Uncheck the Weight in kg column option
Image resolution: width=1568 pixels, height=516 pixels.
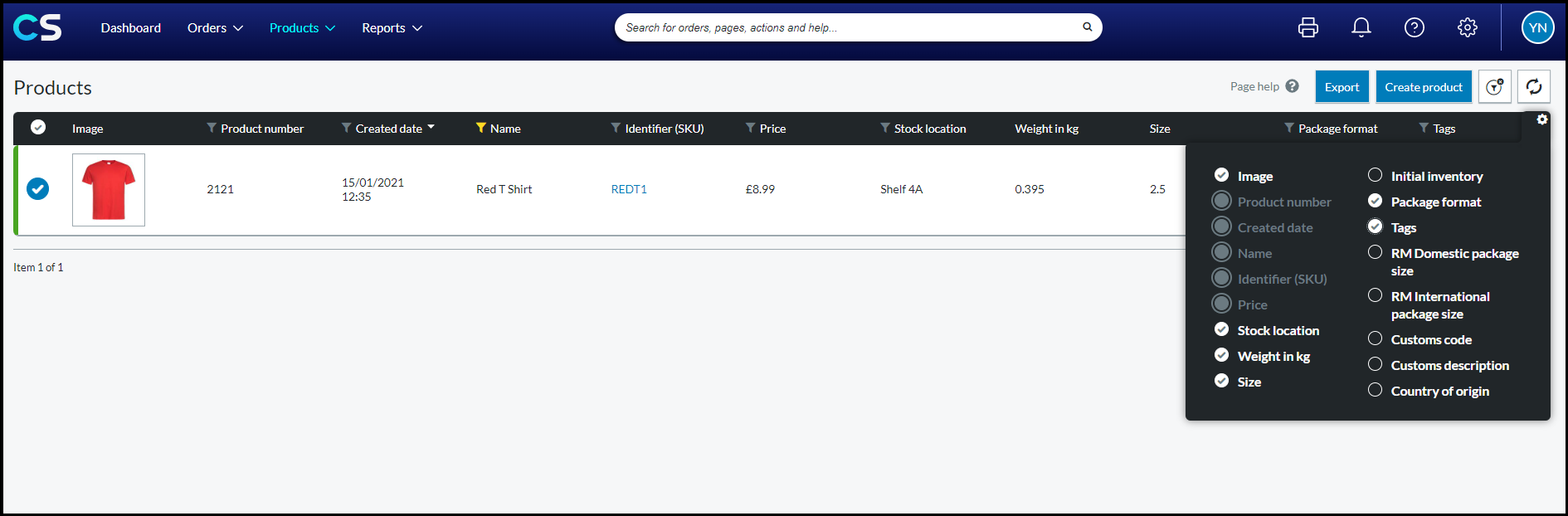pos(1221,355)
